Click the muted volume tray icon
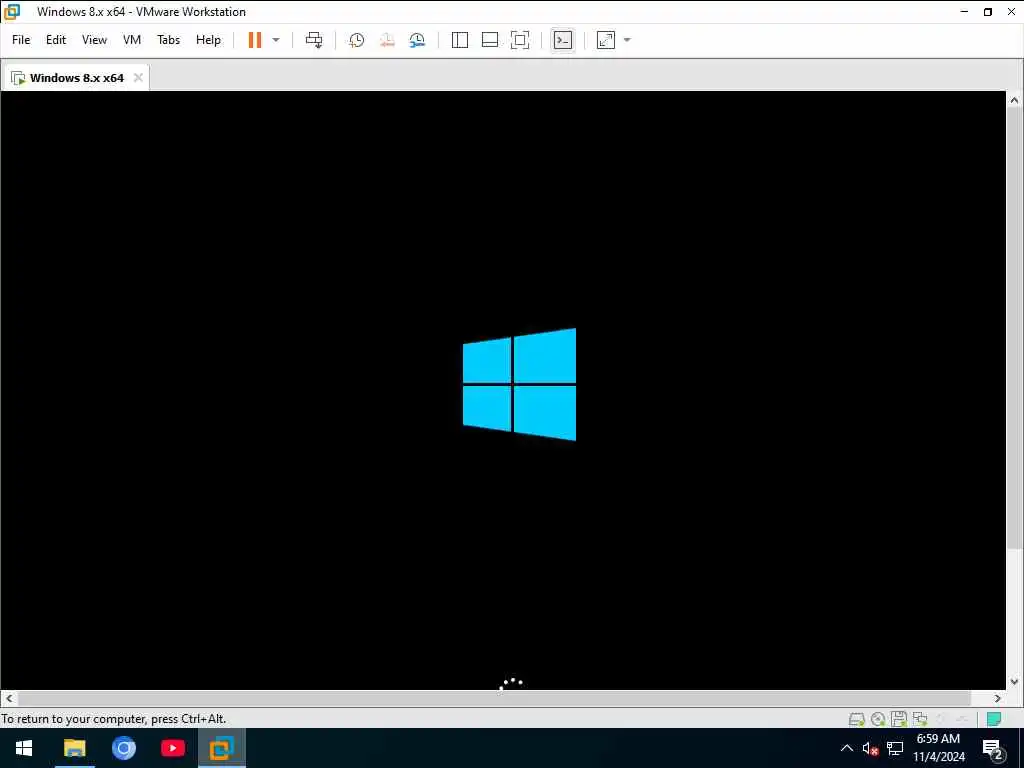This screenshot has height=768, width=1024. coord(870,748)
